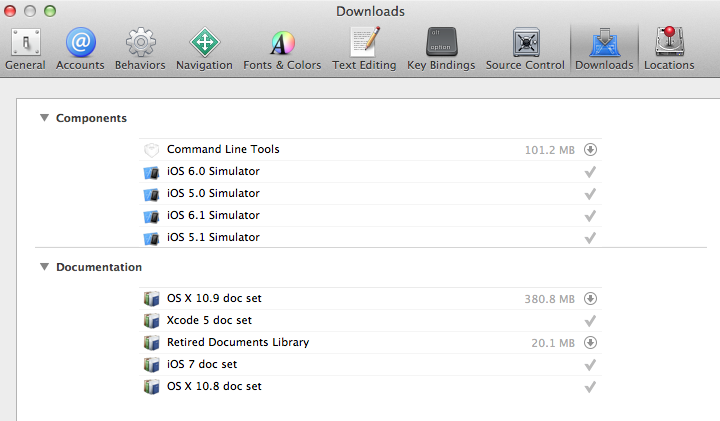This screenshot has width=720, height=421.
Task: Click the iOS 7 doc set book icon
Action: click(x=151, y=365)
